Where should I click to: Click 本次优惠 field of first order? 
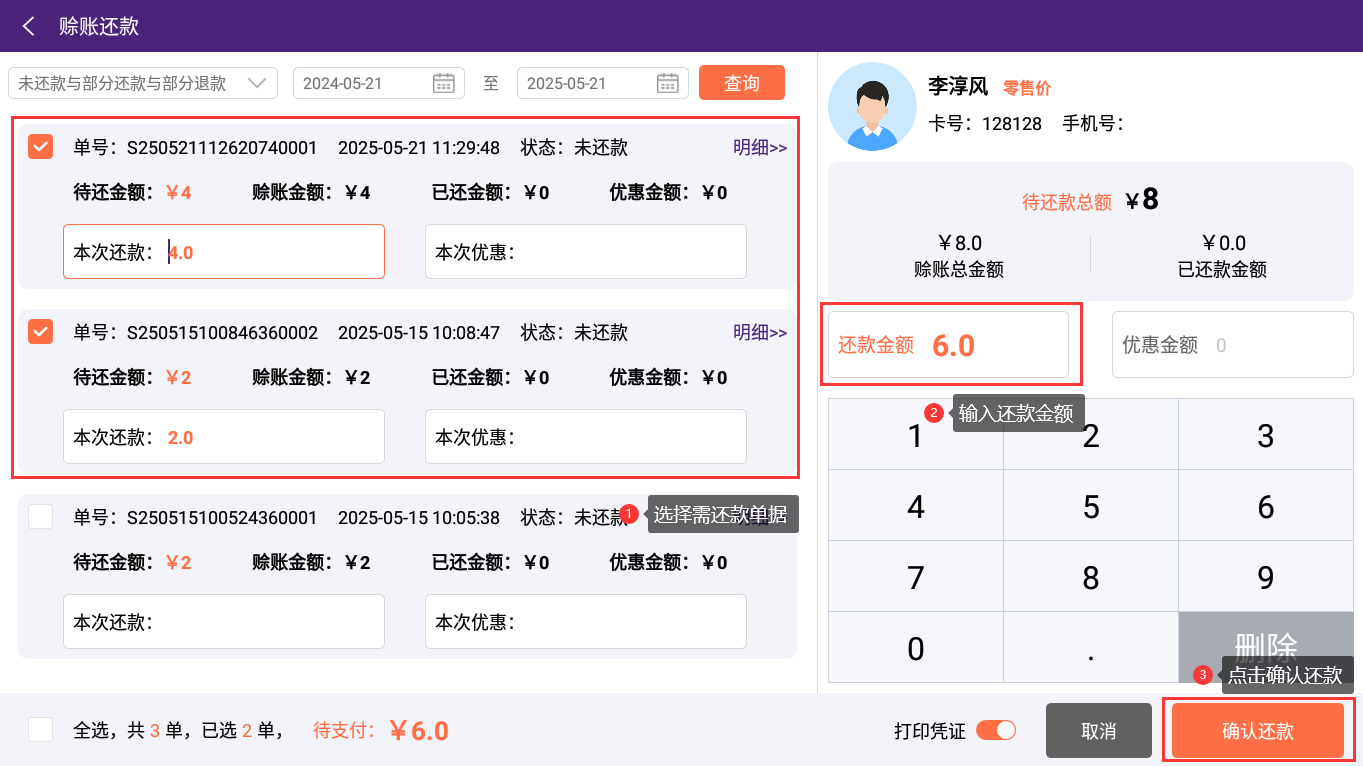586,252
